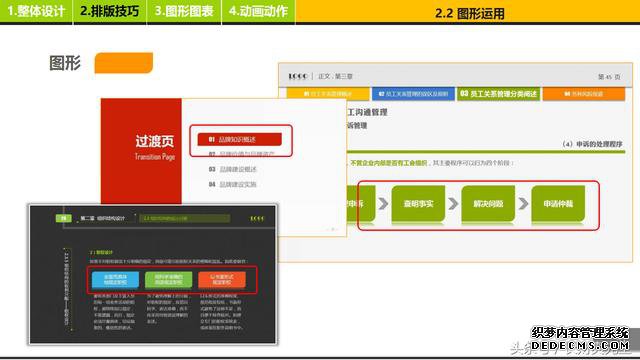Image resolution: width=640 pixels, height=360 pixels.
Task: Select the red 01 品牌知识概述 menu item
Action: (x=240, y=139)
